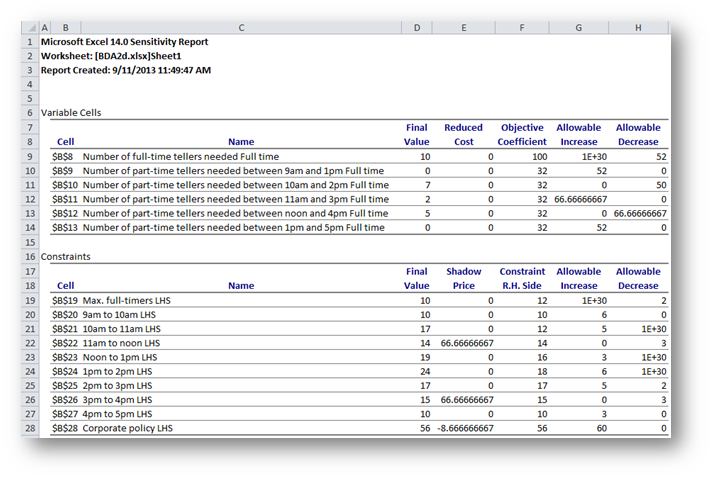Select column C header
This screenshot has height=480, width=713.
(x=241, y=28)
